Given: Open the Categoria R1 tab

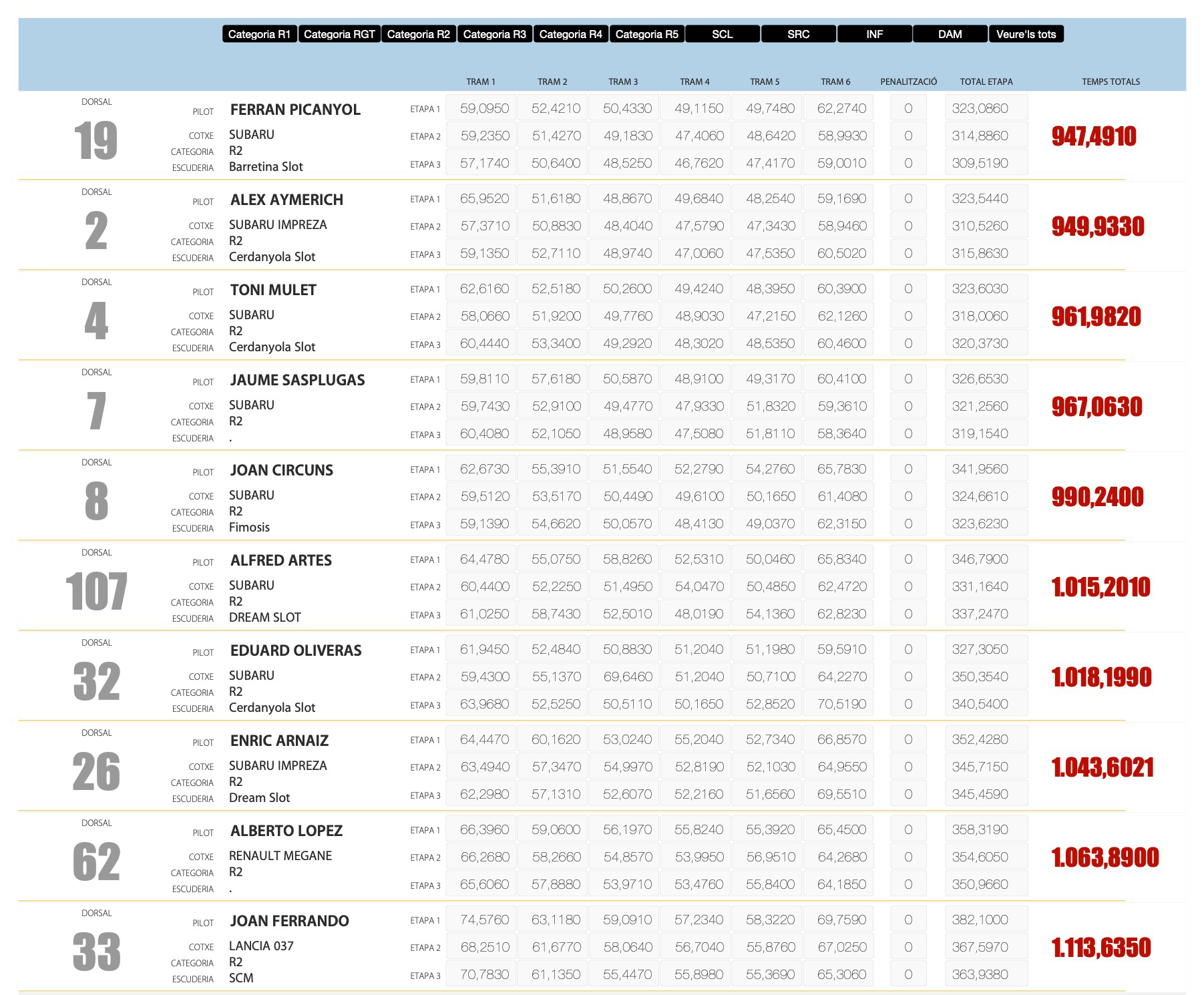Looking at the screenshot, I should (259, 34).
